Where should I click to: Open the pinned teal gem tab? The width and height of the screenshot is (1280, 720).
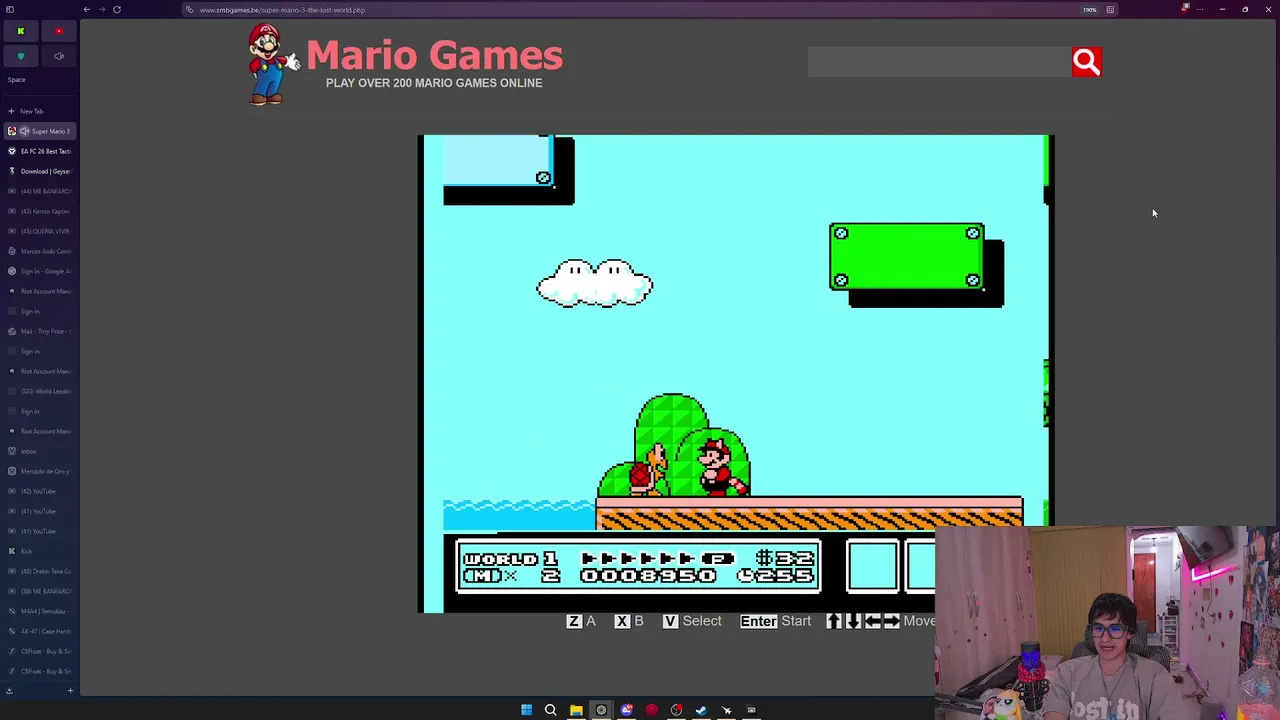pos(20,56)
